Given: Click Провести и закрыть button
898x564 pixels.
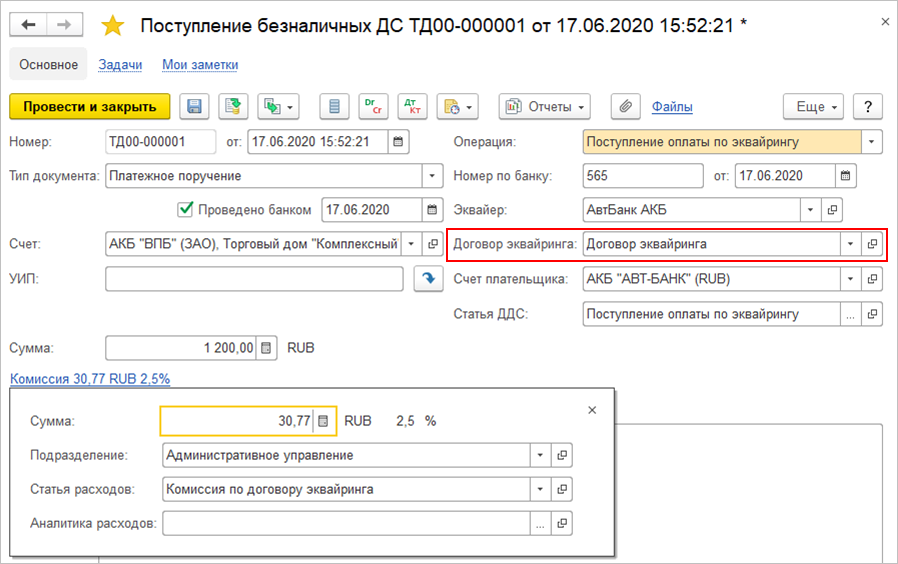Looking at the screenshot, I should click(90, 107).
